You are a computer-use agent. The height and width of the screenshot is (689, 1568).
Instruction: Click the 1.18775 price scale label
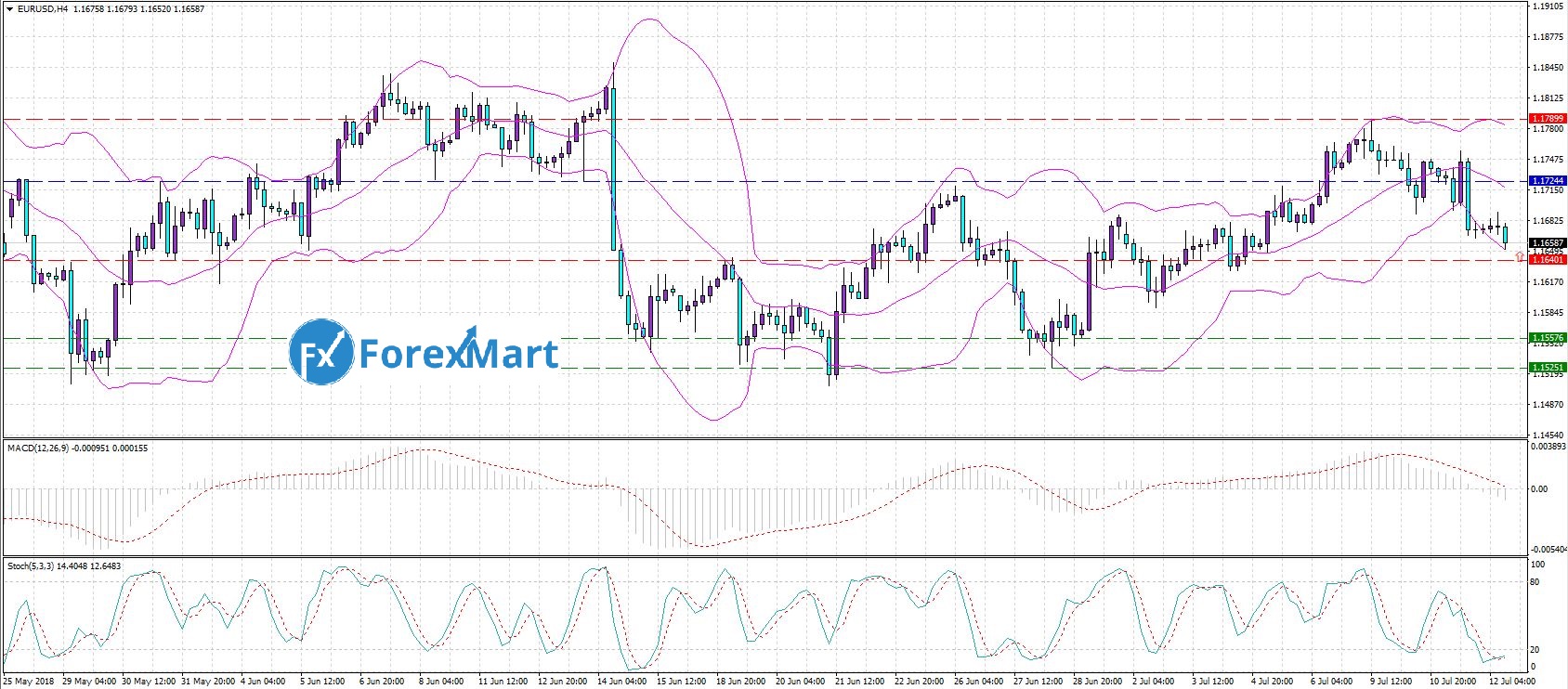click(1548, 37)
